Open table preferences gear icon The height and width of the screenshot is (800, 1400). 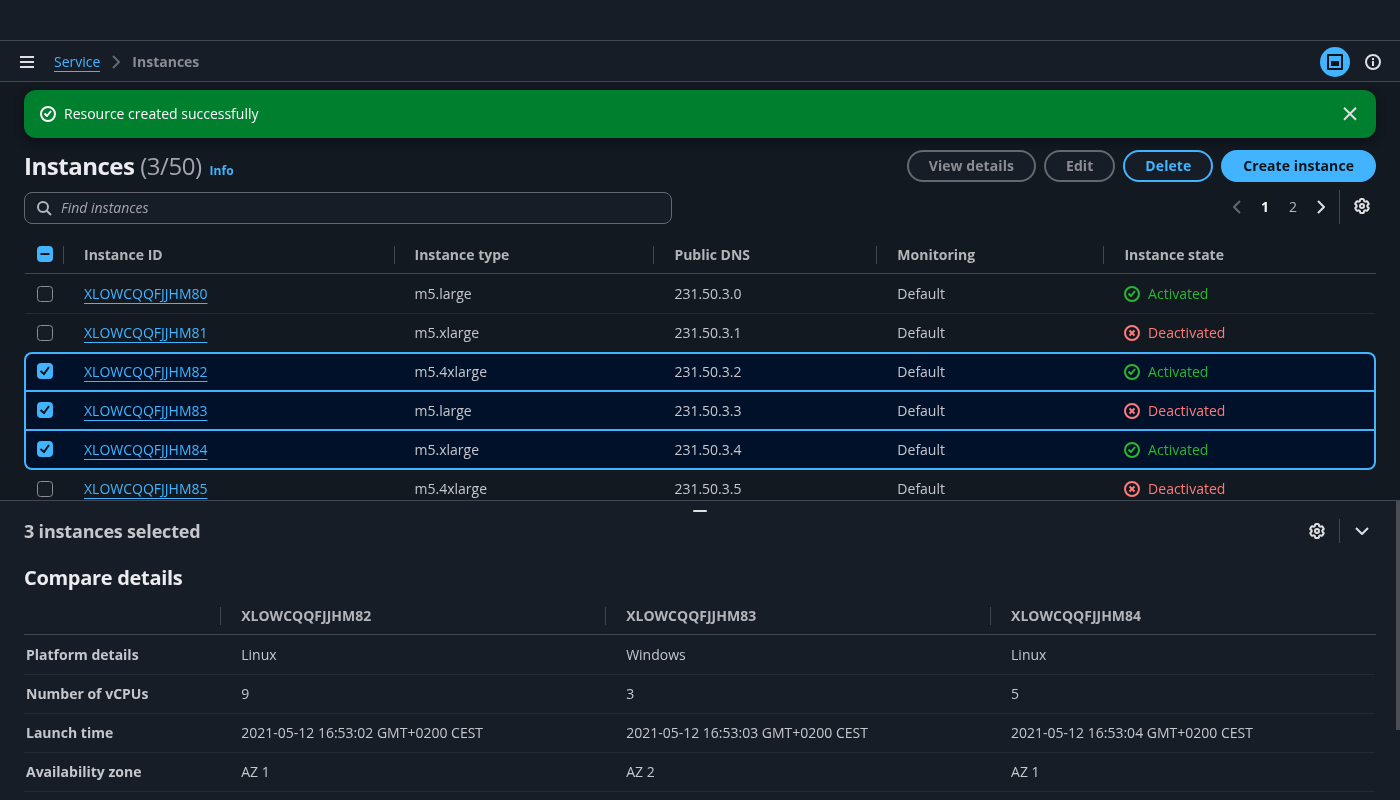click(1361, 206)
